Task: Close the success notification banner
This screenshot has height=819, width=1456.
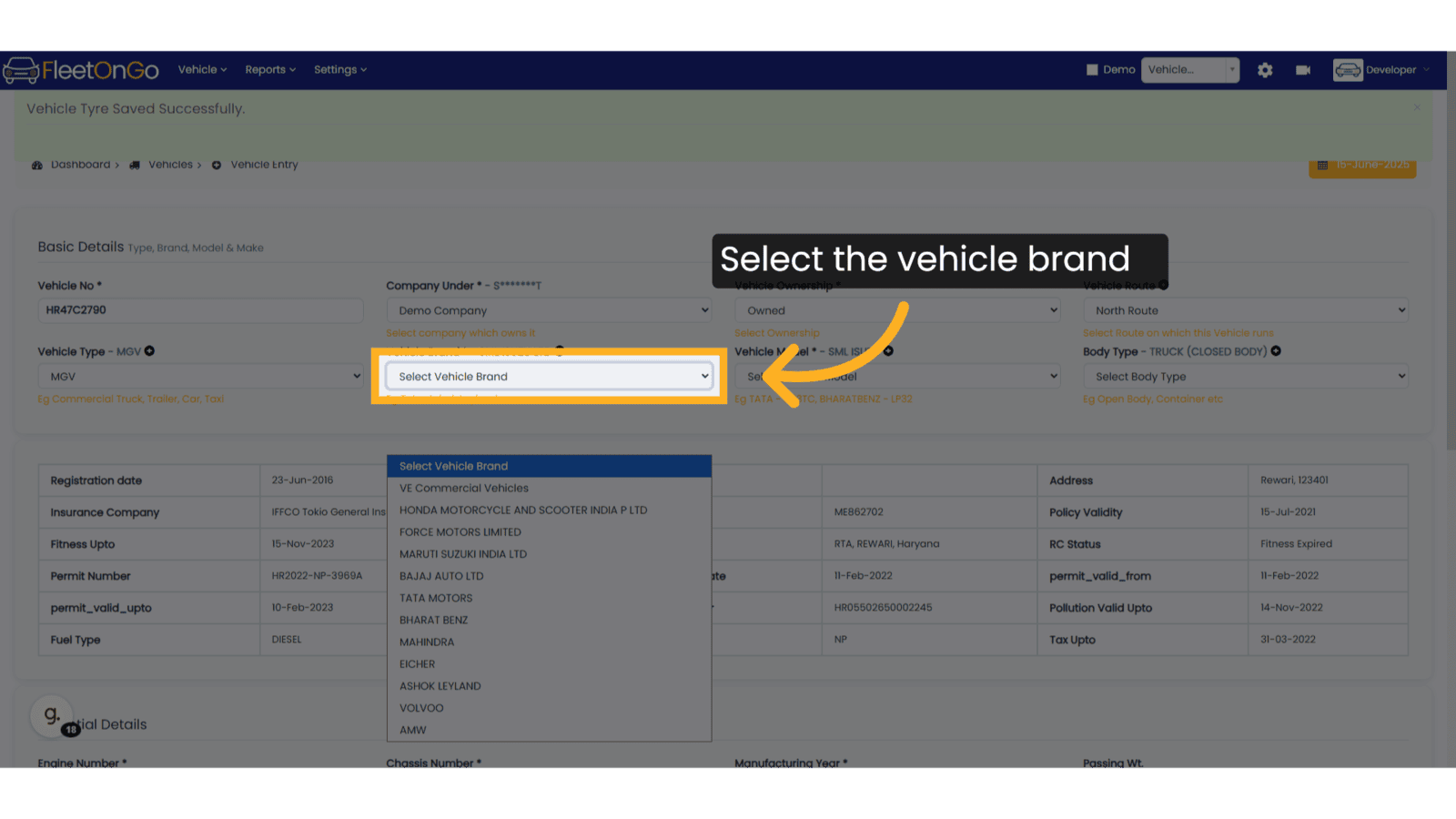Action: tap(1417, 107)
